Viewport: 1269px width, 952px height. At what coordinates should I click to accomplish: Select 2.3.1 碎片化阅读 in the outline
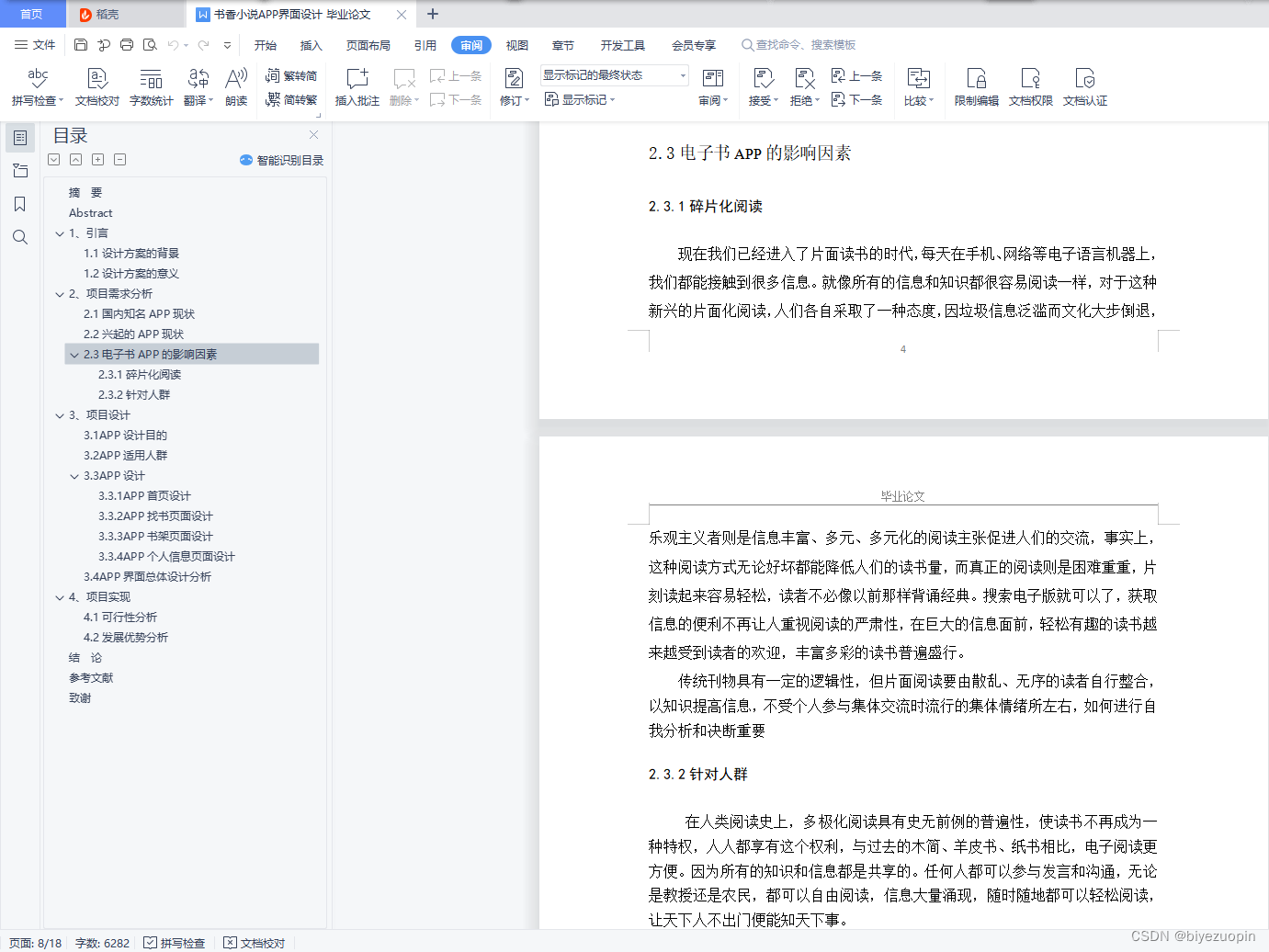(140, 374)
